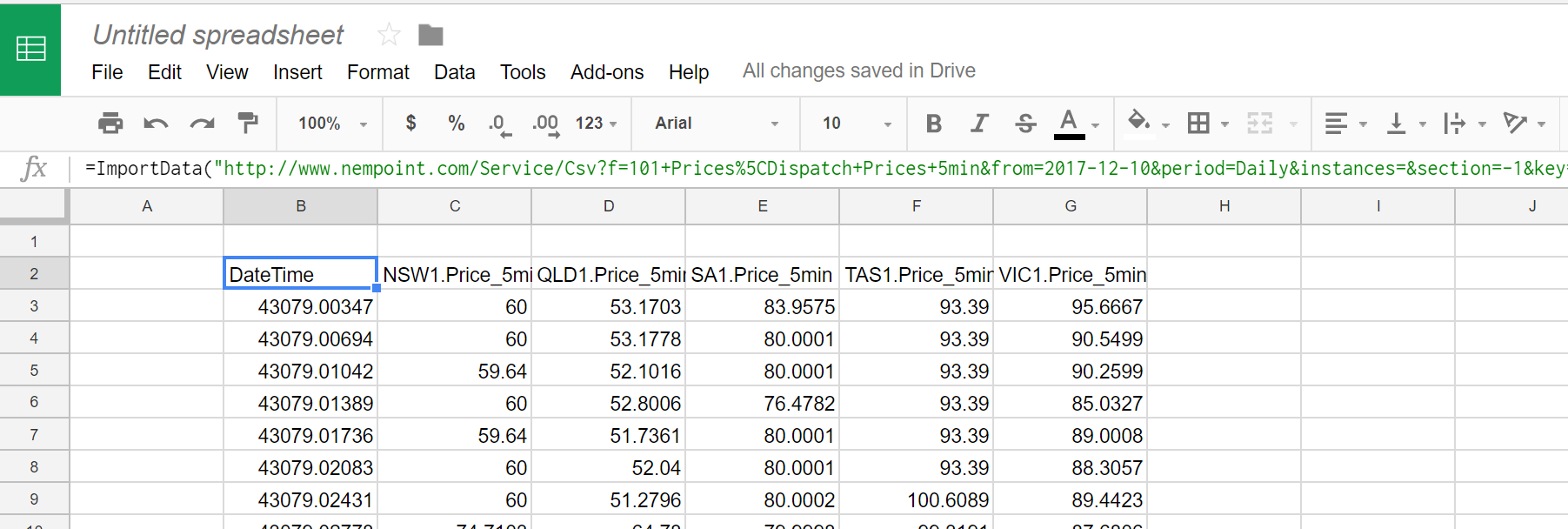Click the Sheets home icon
This screenshot has height=529, width=1568.
click(x=30, y=49)
